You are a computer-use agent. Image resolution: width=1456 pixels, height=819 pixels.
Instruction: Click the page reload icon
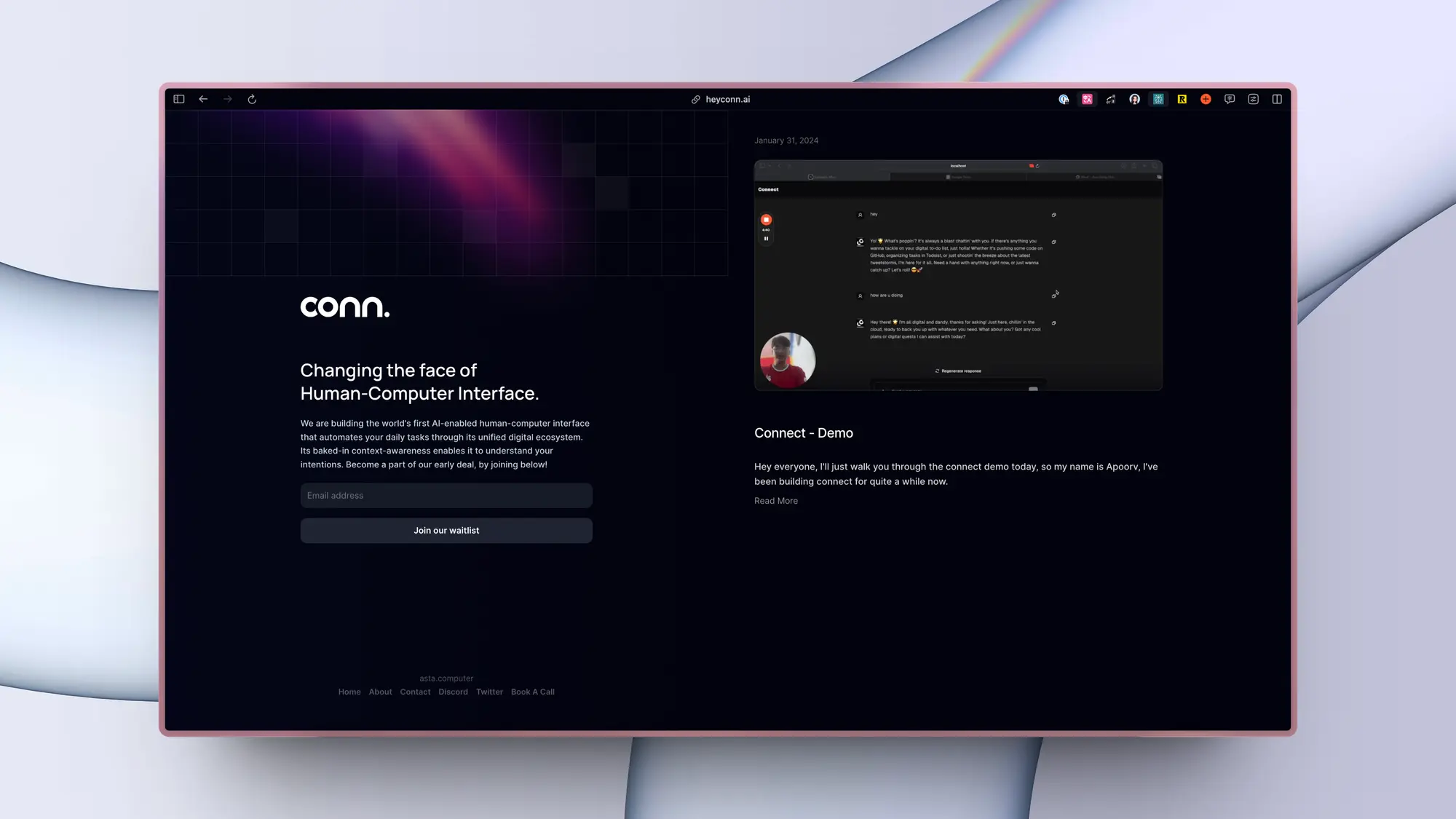coord(253,99)
